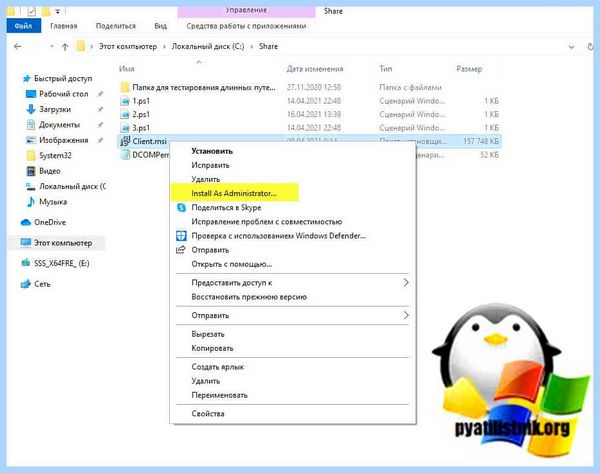This screenshot has width=600, height=473.
Task: Go up one folder level arrow
Action: pyautogui.click(x=65, y=47)
